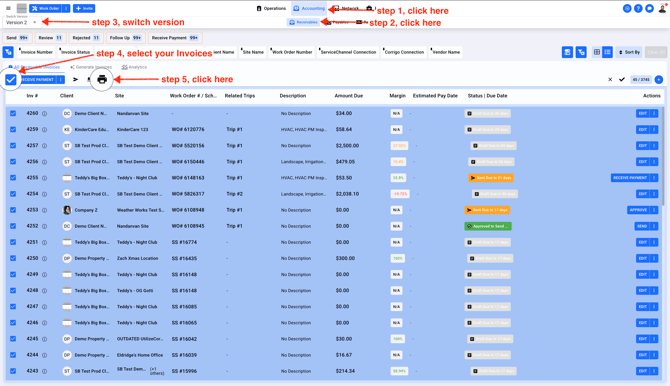Open the Switch Version dropdown
The image size is (670, 386).
[21, 22]
